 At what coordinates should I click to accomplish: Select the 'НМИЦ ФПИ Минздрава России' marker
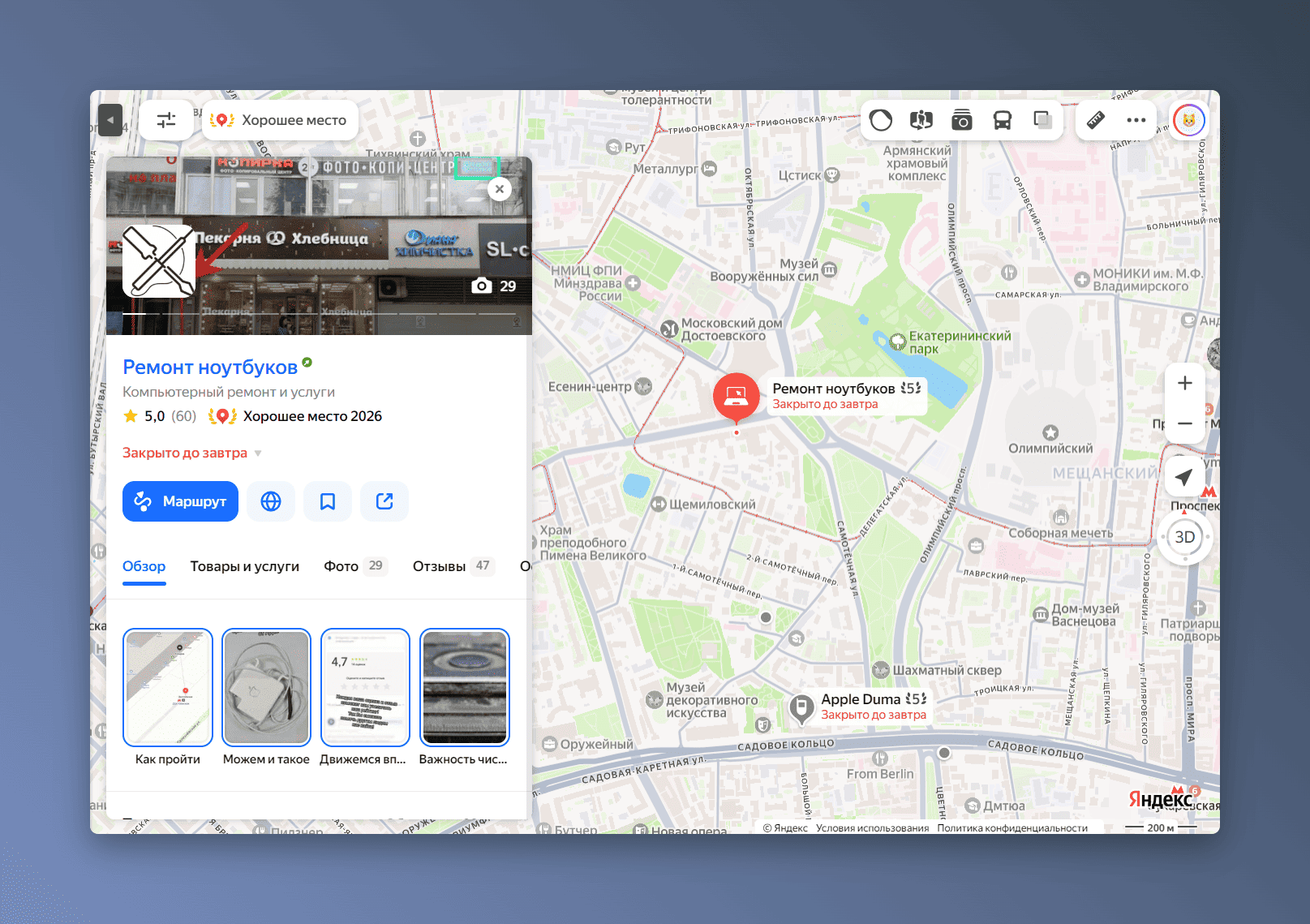click(x=633, y=283)
